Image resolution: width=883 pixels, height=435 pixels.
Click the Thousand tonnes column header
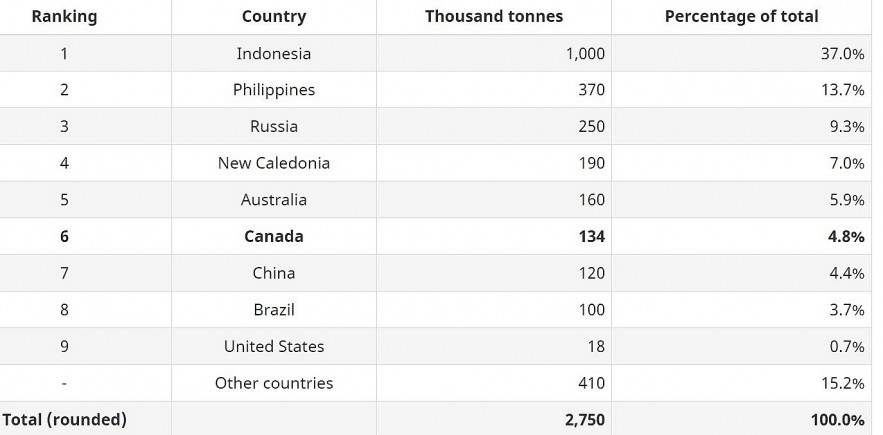click(x=494, y=16)
